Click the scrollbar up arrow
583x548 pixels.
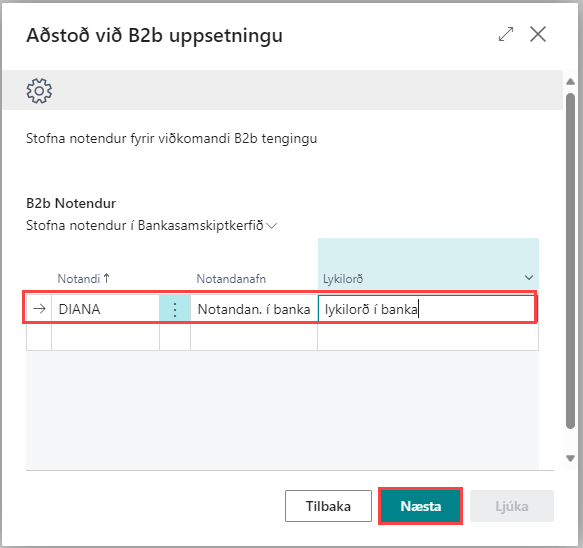[x=570, y=82]
